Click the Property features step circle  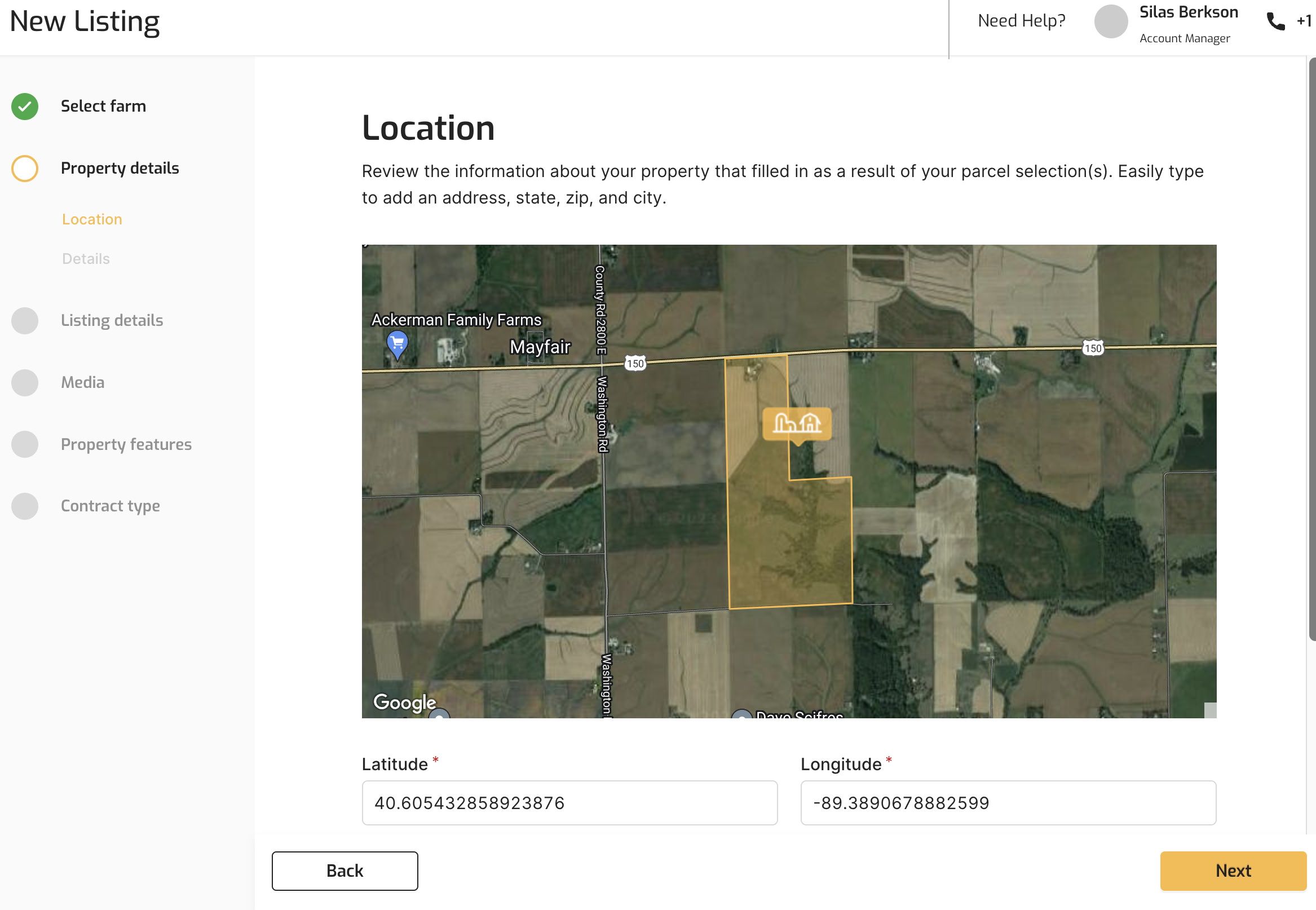coord(24,444)
